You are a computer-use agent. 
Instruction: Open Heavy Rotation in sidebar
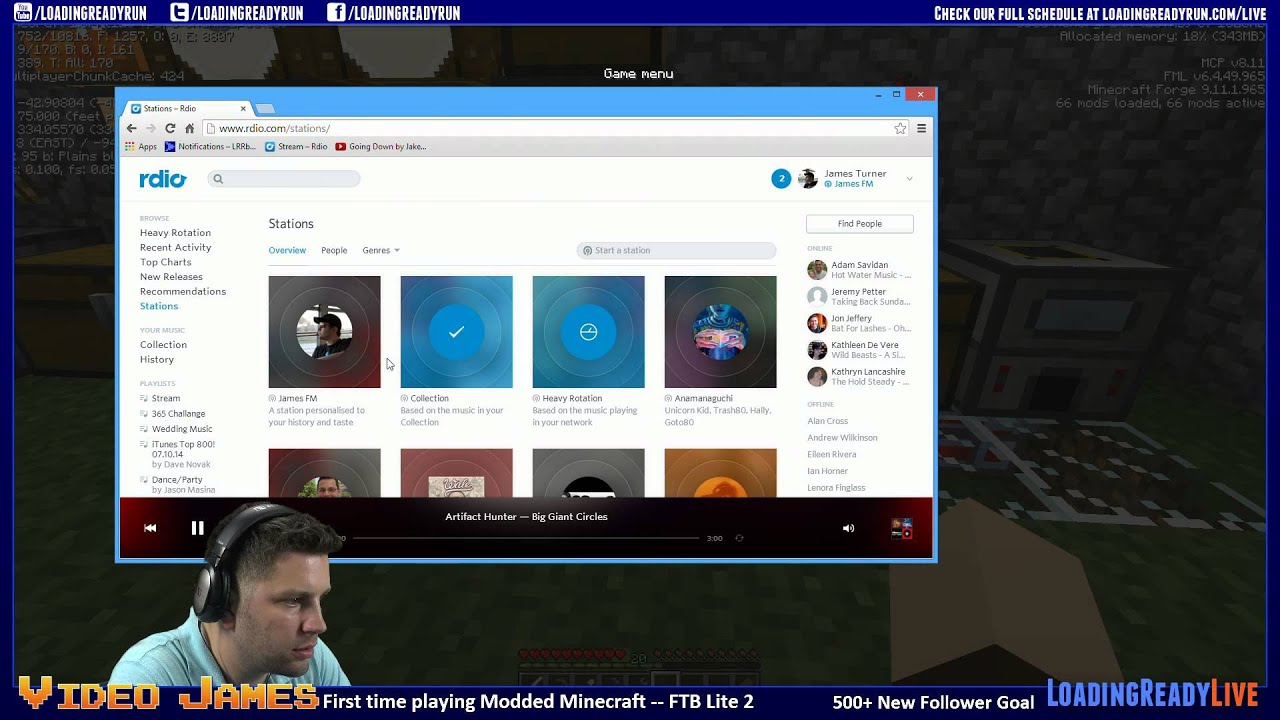pyautogui.click(x=175, y=233)
